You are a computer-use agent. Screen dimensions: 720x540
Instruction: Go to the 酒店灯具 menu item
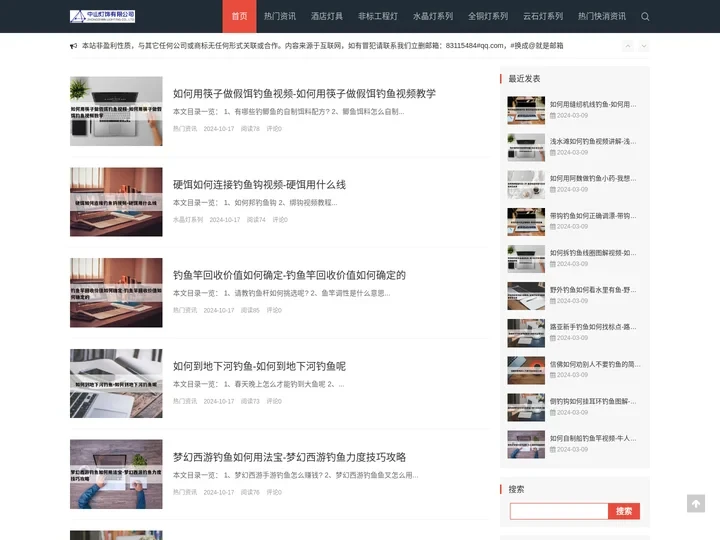pos(326,17)
